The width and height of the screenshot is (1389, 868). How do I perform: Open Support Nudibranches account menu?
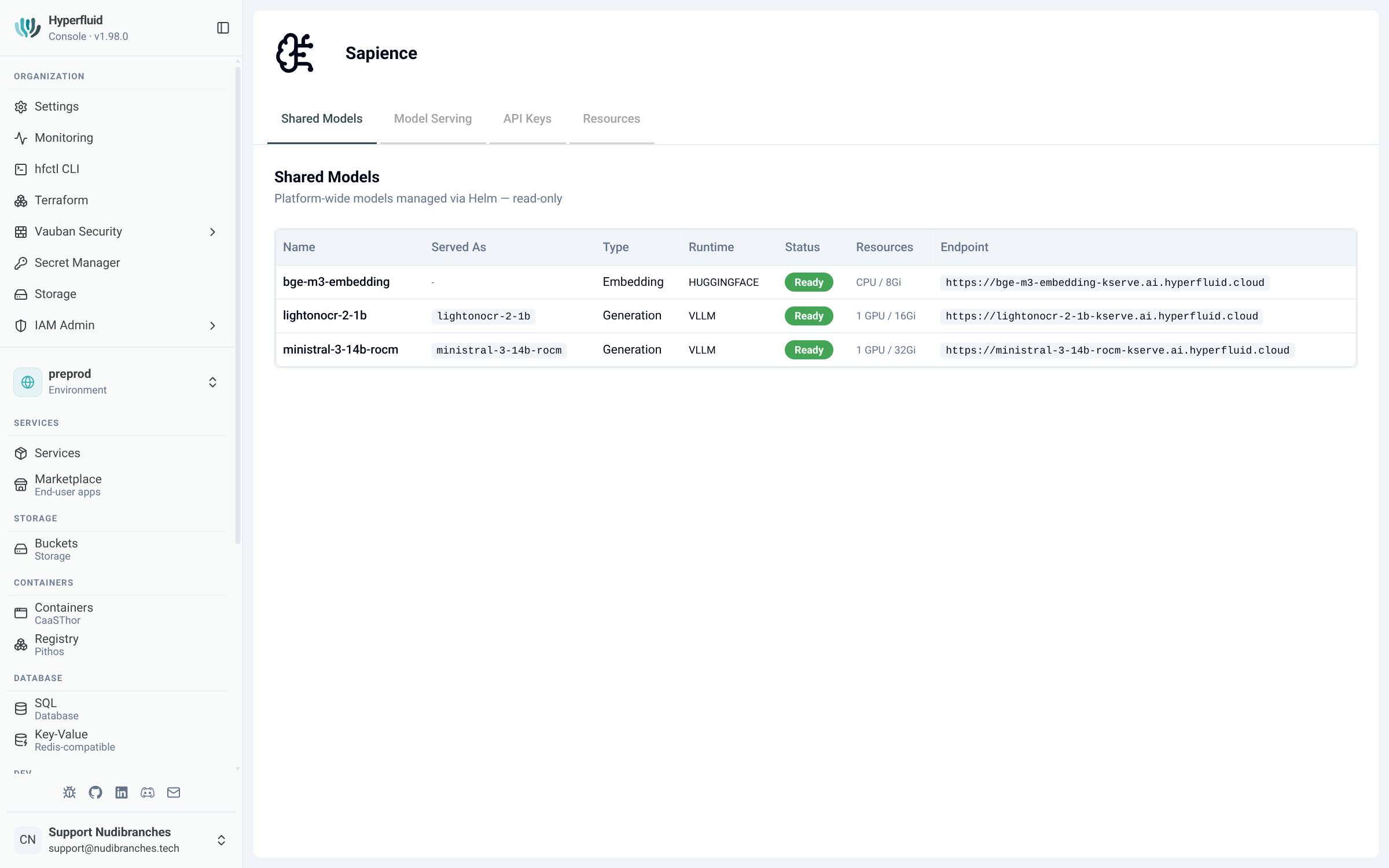tap(120, 840)
